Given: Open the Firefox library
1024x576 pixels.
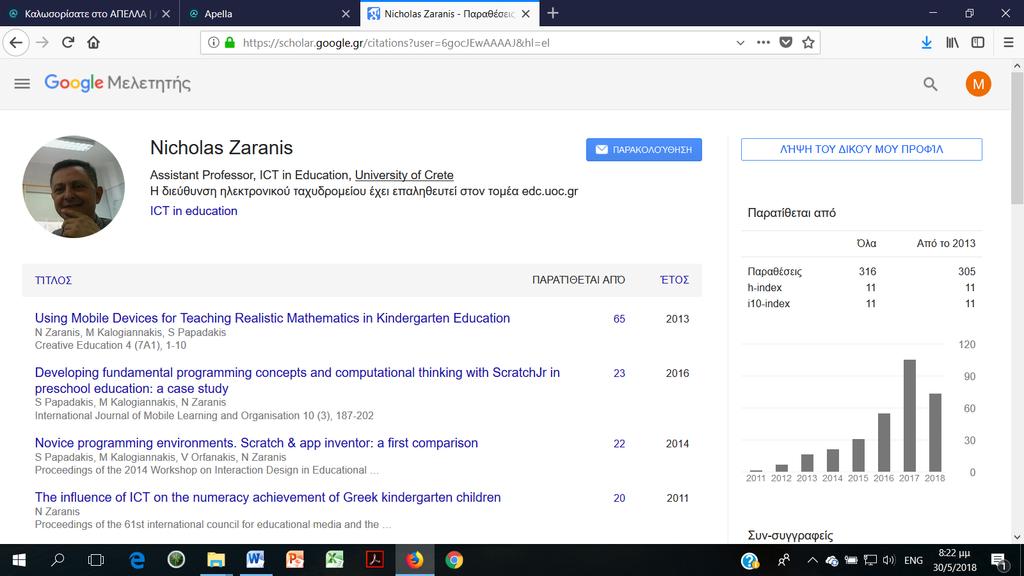Looking at the screenshot, I should pos(952,42).
